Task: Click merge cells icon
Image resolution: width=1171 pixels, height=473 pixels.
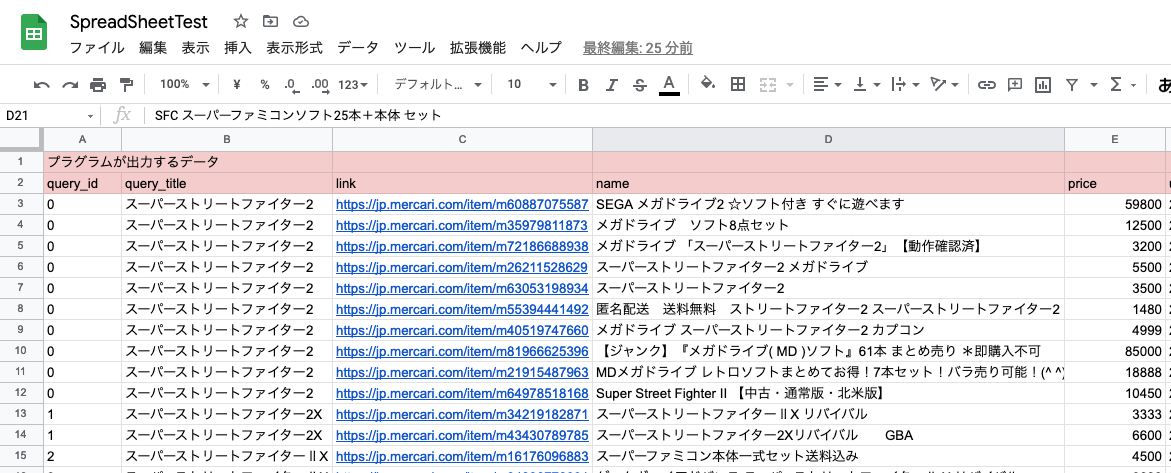Action: pos(768,84)
